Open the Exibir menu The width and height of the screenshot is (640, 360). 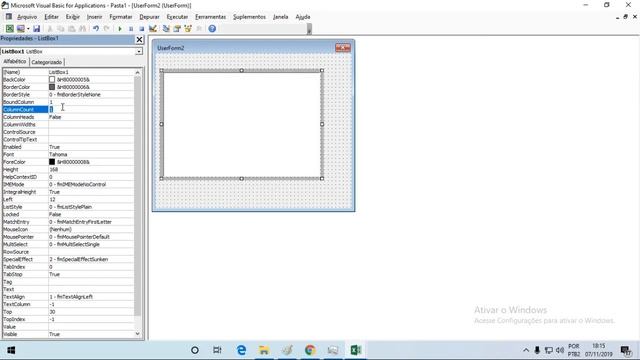click(73, 17)
